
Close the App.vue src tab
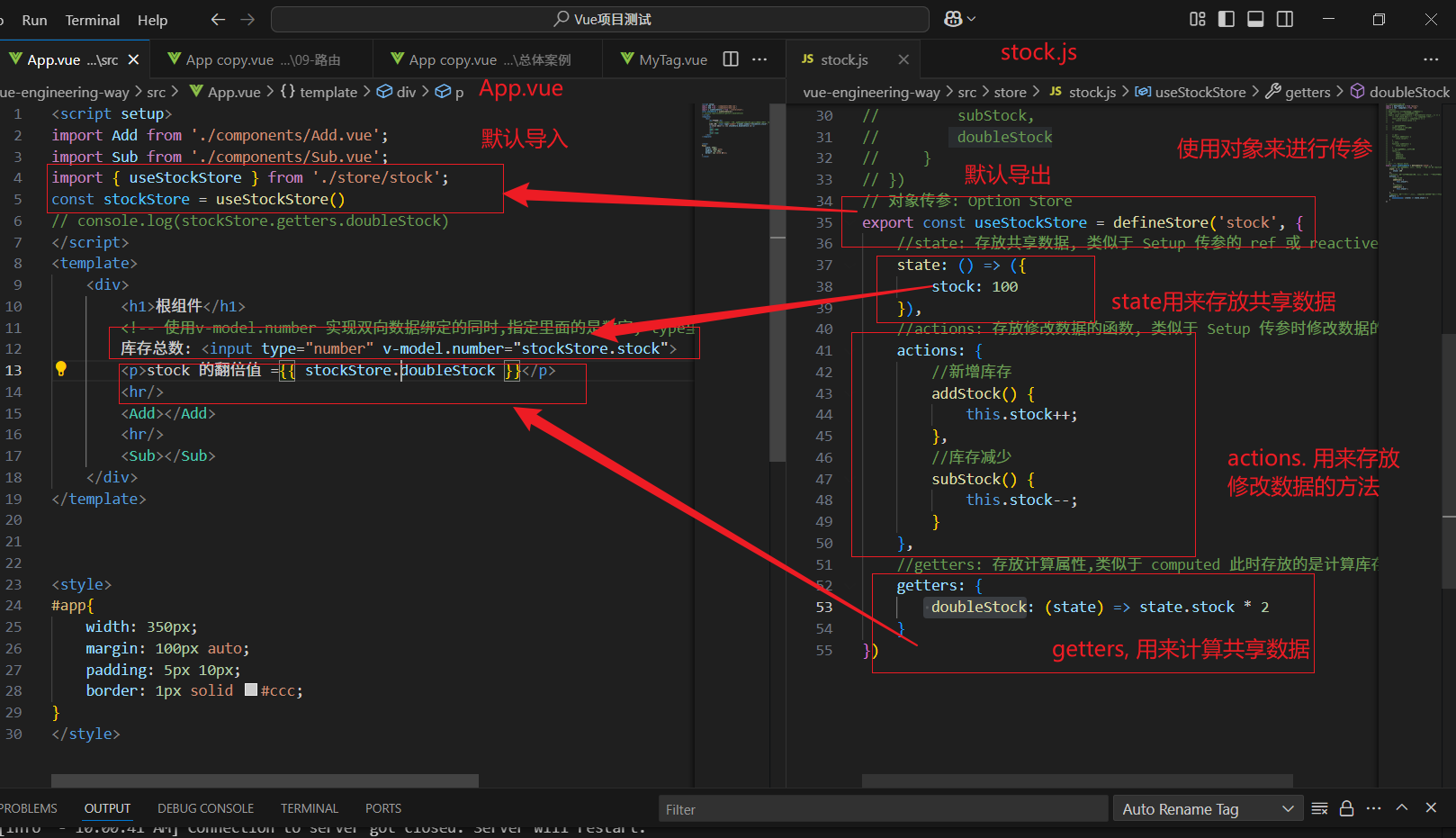pos(133,59)
